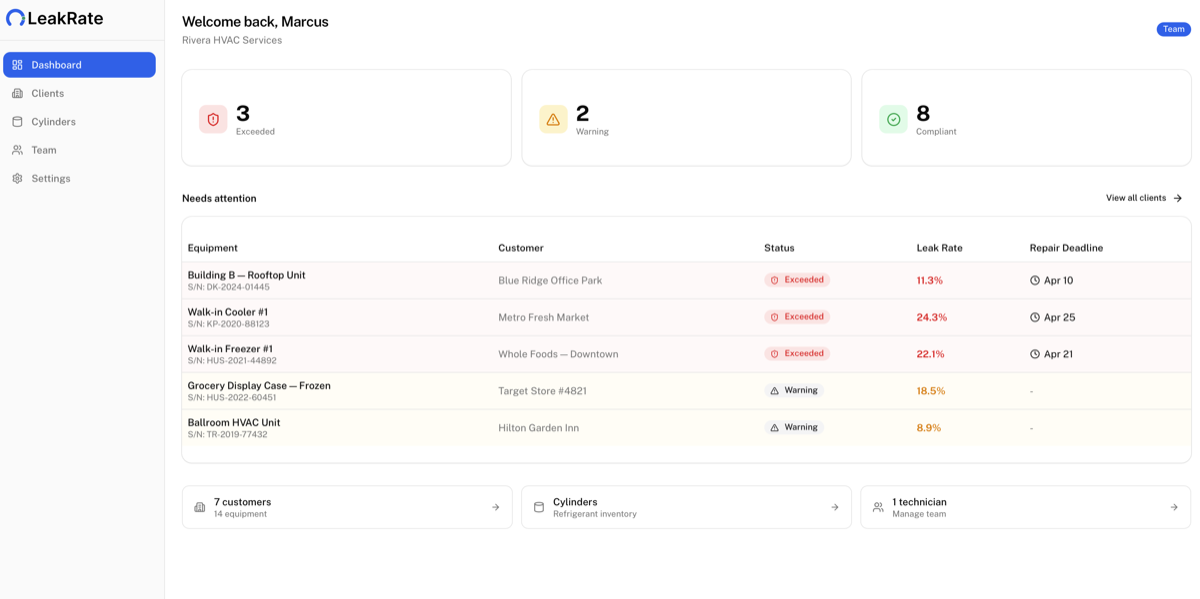Click the Clients icon in sidebar
Viewport: 1200px width, 599px height.
[x=16, y=93]
